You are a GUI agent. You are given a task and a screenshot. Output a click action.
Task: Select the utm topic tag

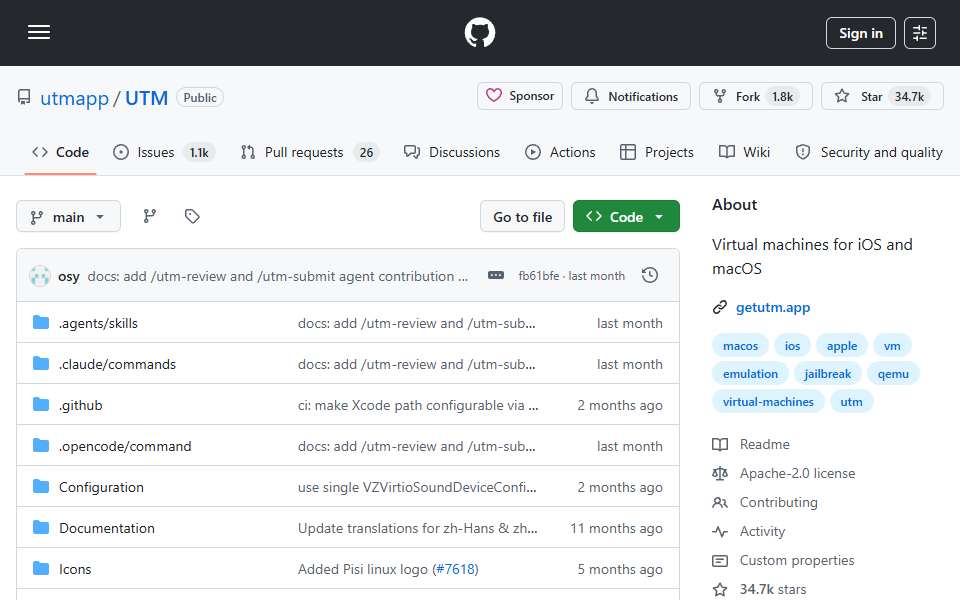(x=851, y=402)
